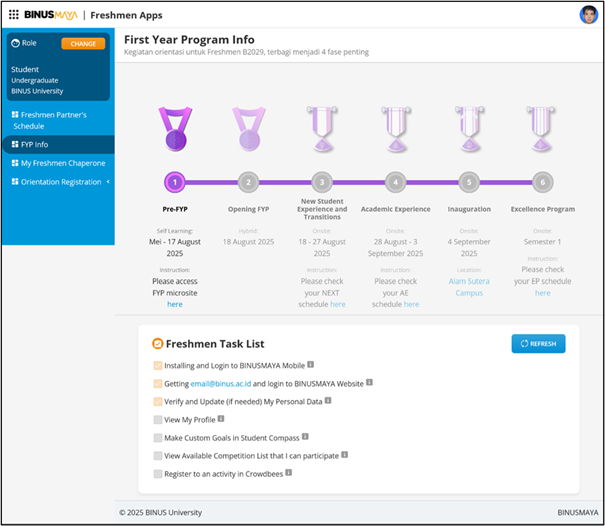Toggle Getting email and login to Website checkbox
This screenshot has height=526, width=605.
pyautogui.click(x=157, y=384)
